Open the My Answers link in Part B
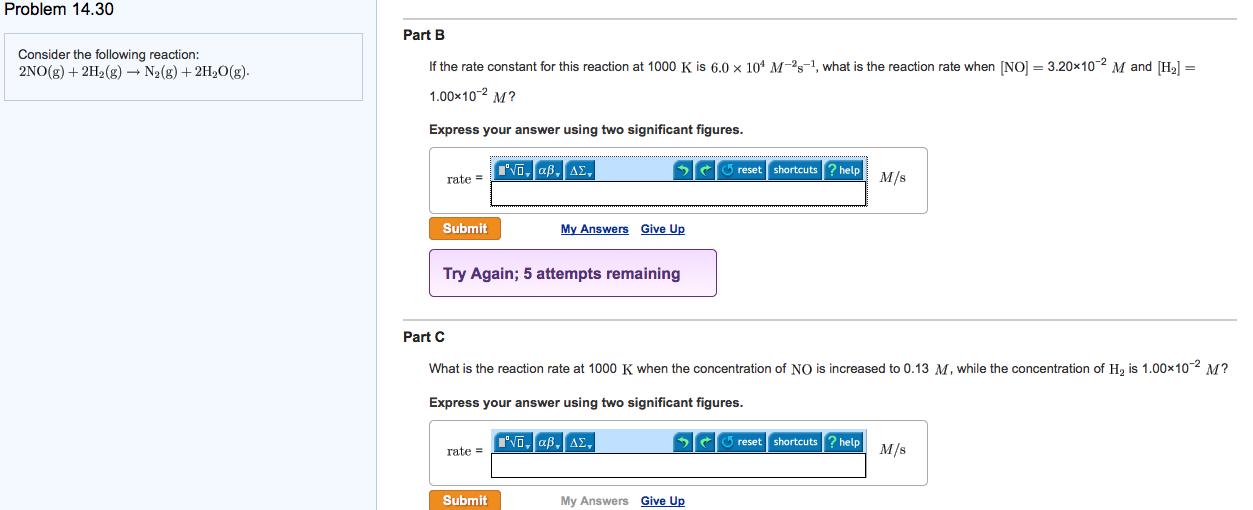Screen dimensions: 1253x510 tap(595, 229)
